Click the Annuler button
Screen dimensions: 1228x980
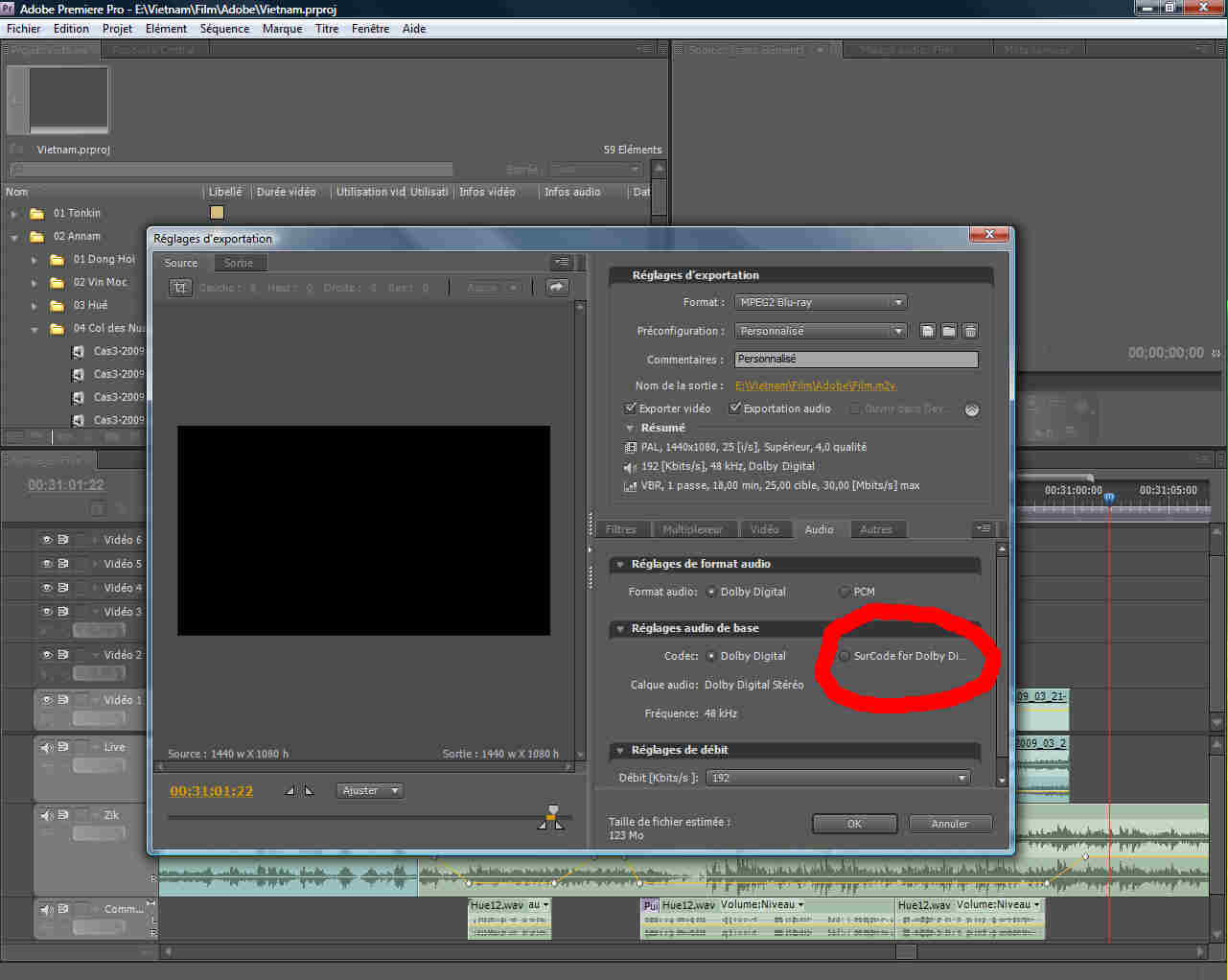point(950,824)
